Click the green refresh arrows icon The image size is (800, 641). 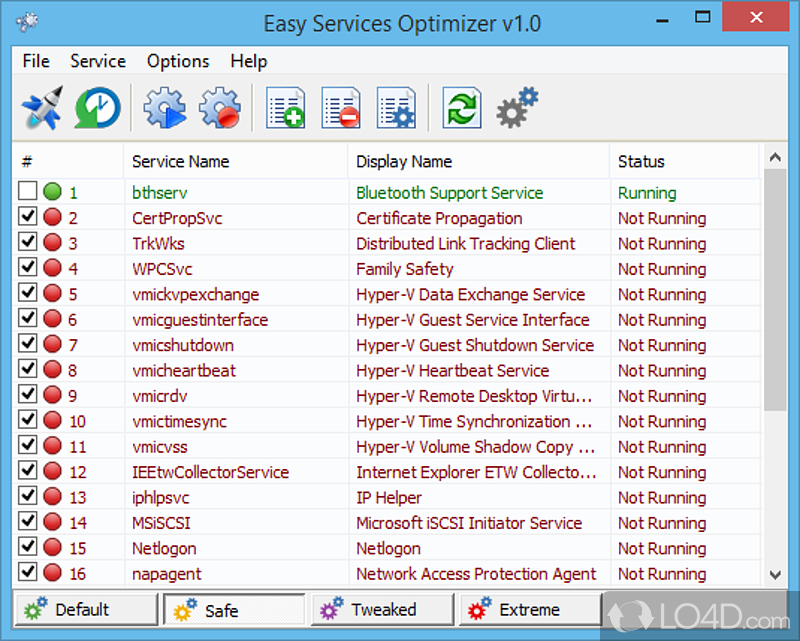click(x=462, y=107)
